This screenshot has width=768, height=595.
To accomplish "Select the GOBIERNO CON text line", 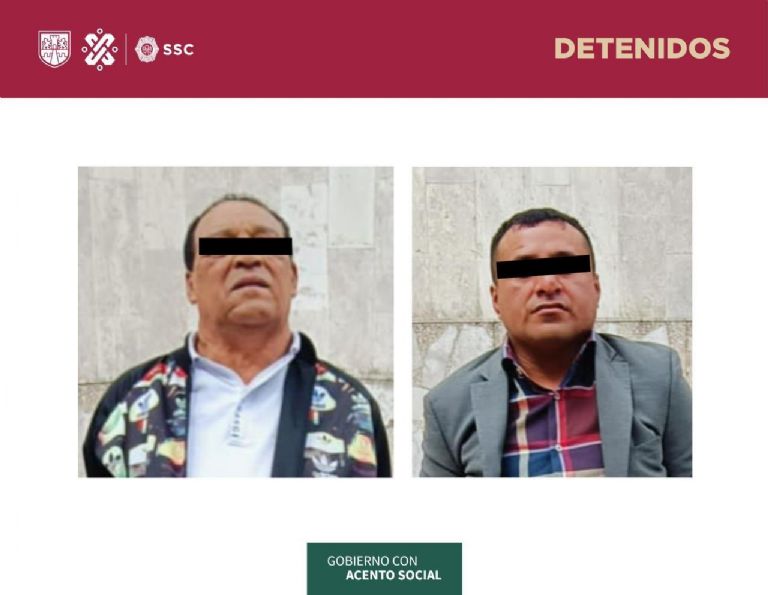I will 372,561.
